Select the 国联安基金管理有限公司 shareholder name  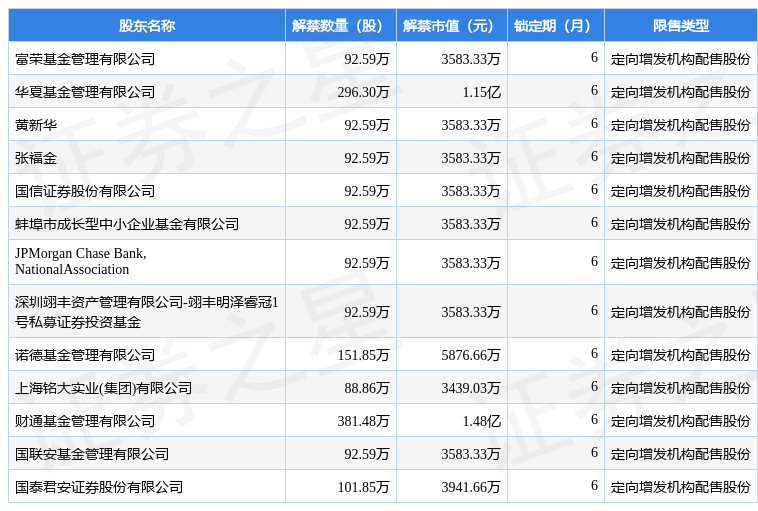(92, 453)
